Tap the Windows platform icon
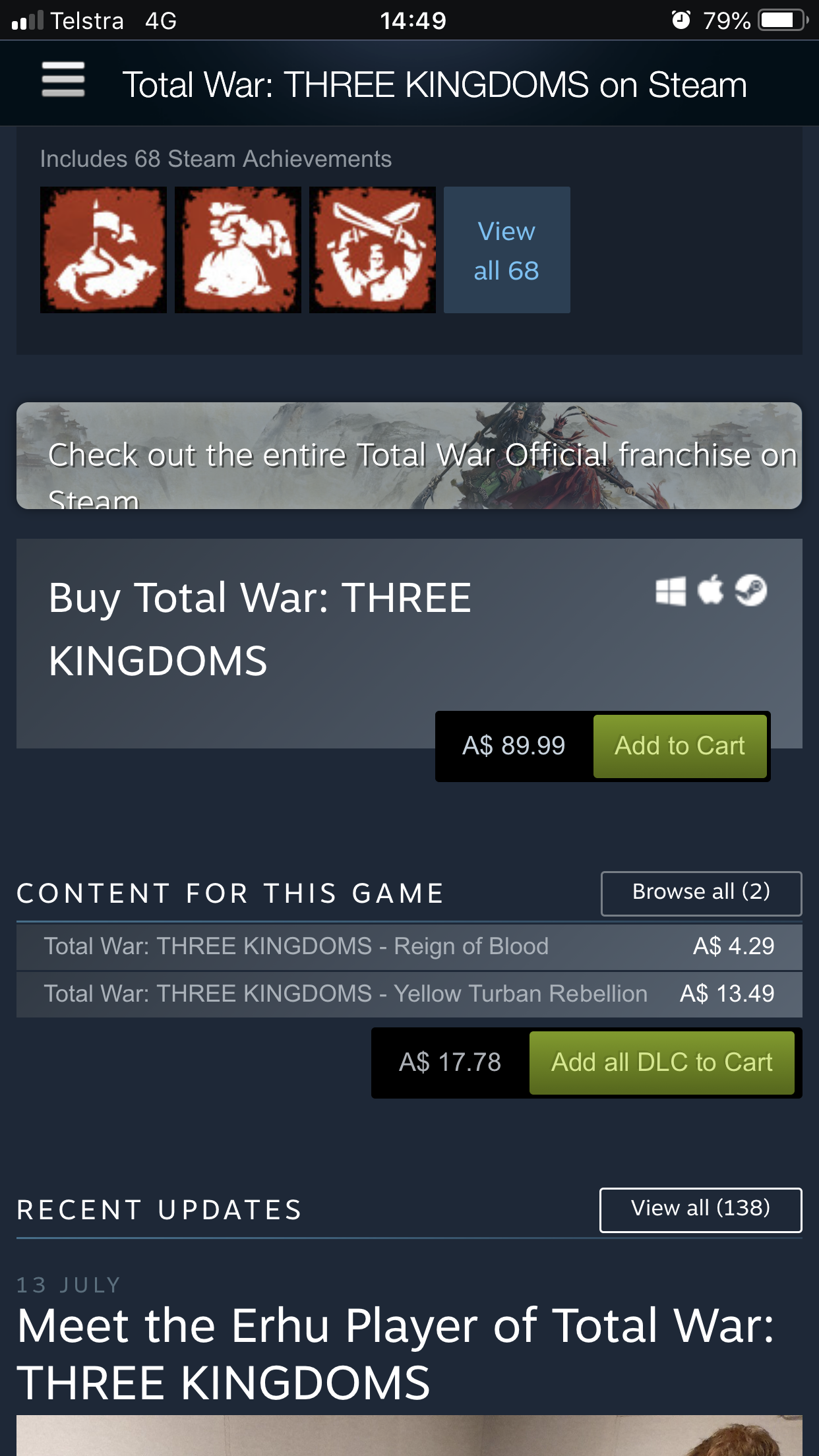 [x=671, y=590]
